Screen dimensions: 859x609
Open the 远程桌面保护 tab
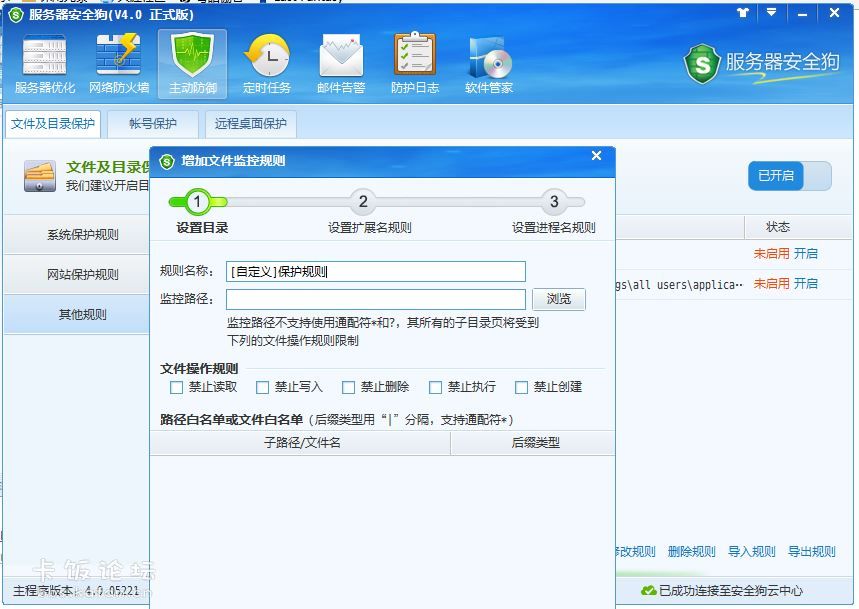coord(250,124)
